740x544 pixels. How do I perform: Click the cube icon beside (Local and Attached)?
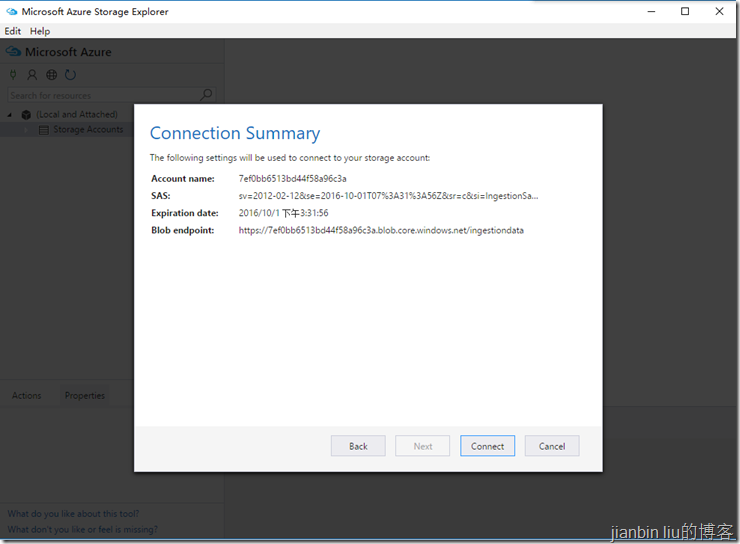click(26, 115)
